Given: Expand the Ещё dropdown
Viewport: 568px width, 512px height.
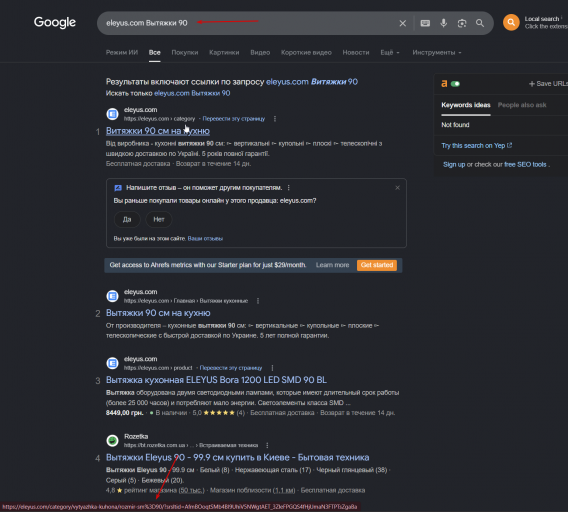Looking at the screenshot, I should (390, 53).
